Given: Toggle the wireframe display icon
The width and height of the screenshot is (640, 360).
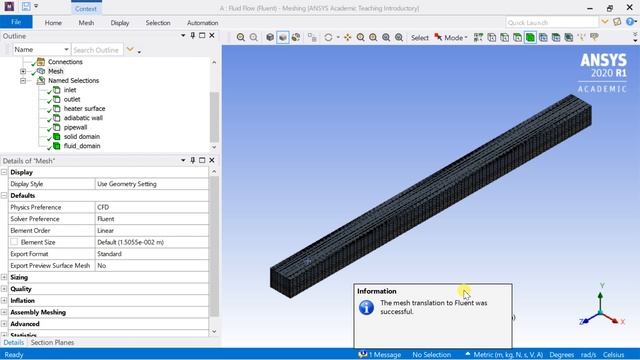Looking at the screenshot, I should pos(282,37).
